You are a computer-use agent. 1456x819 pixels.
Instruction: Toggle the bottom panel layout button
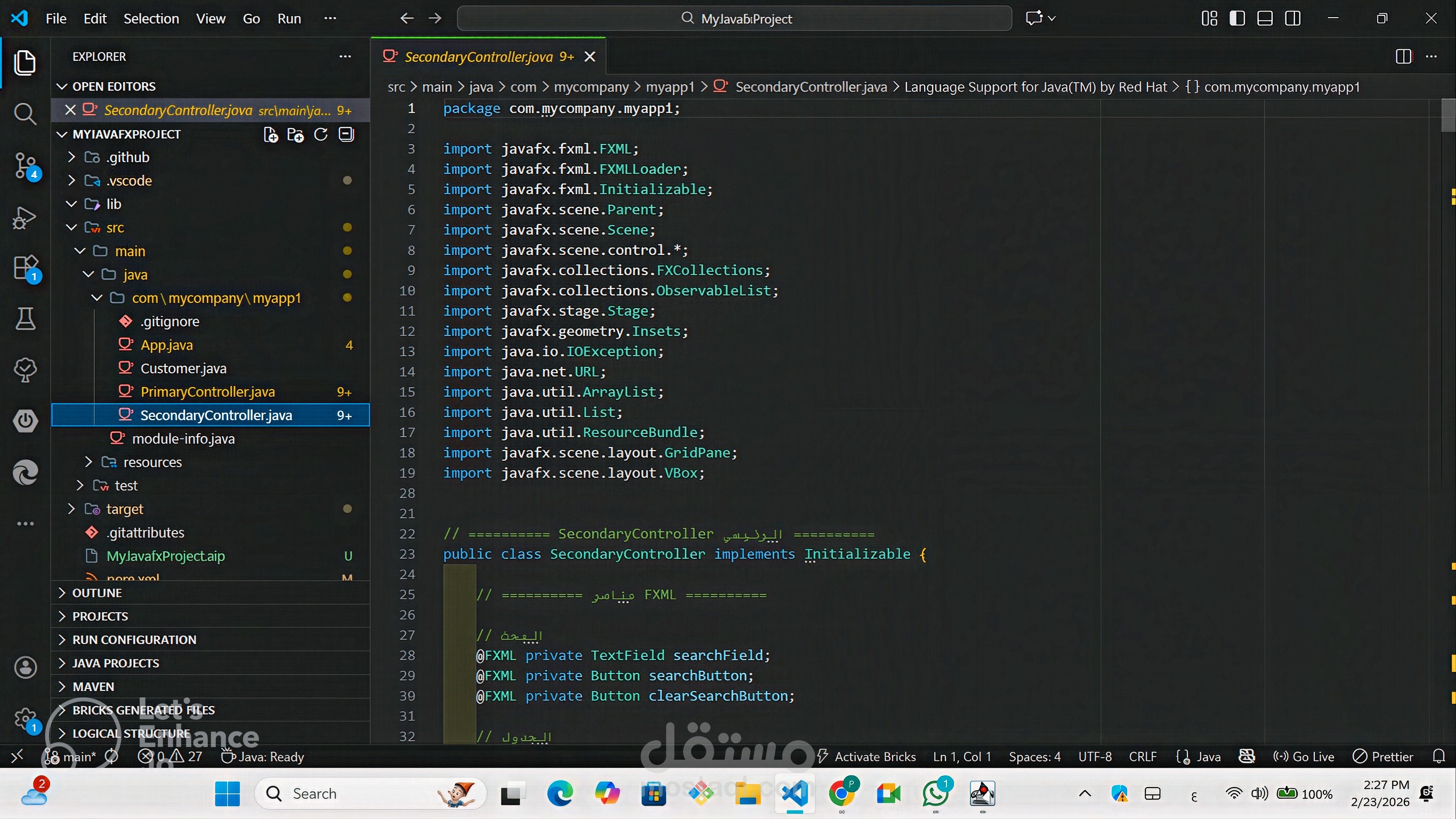pos(1265,19)
